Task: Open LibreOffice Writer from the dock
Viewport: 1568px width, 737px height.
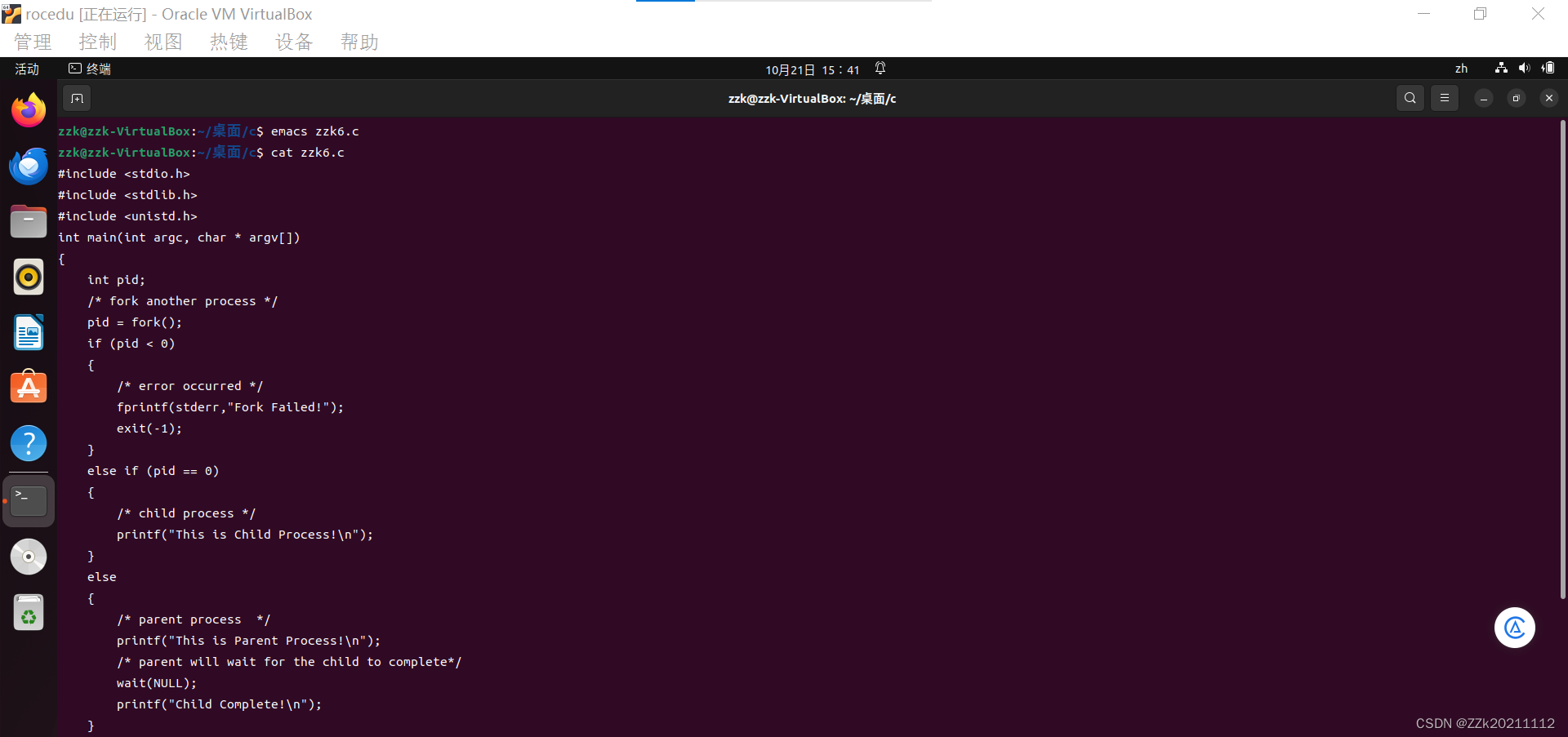Action: pyautogui.click(x=29, y=332)
